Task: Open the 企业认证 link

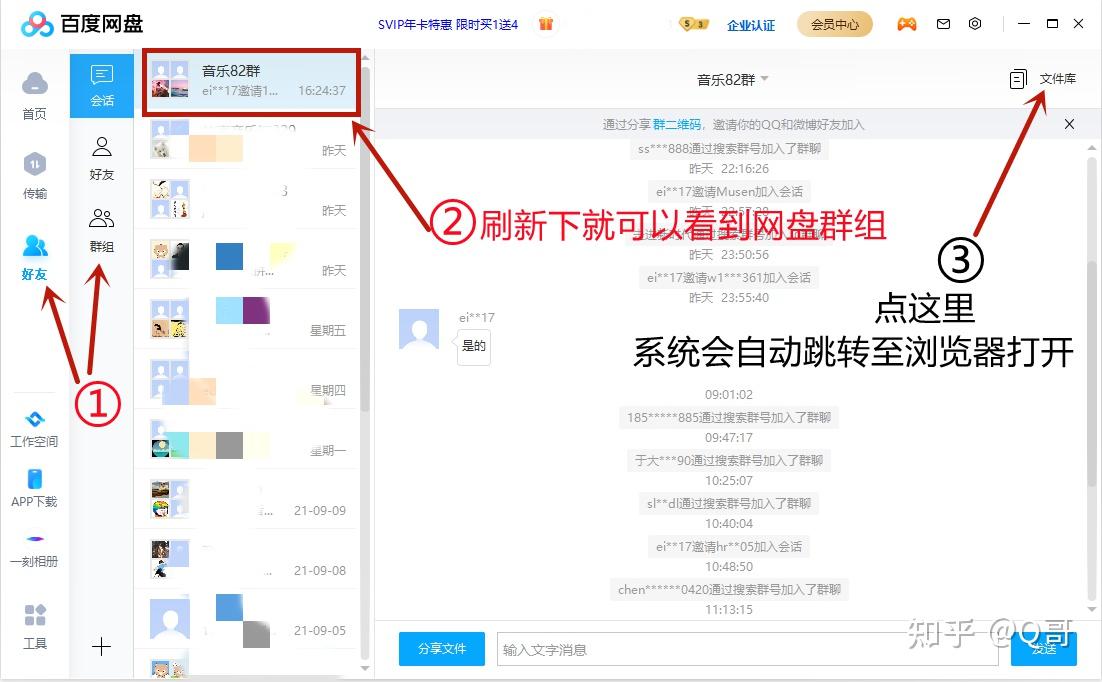Action: 751,25
